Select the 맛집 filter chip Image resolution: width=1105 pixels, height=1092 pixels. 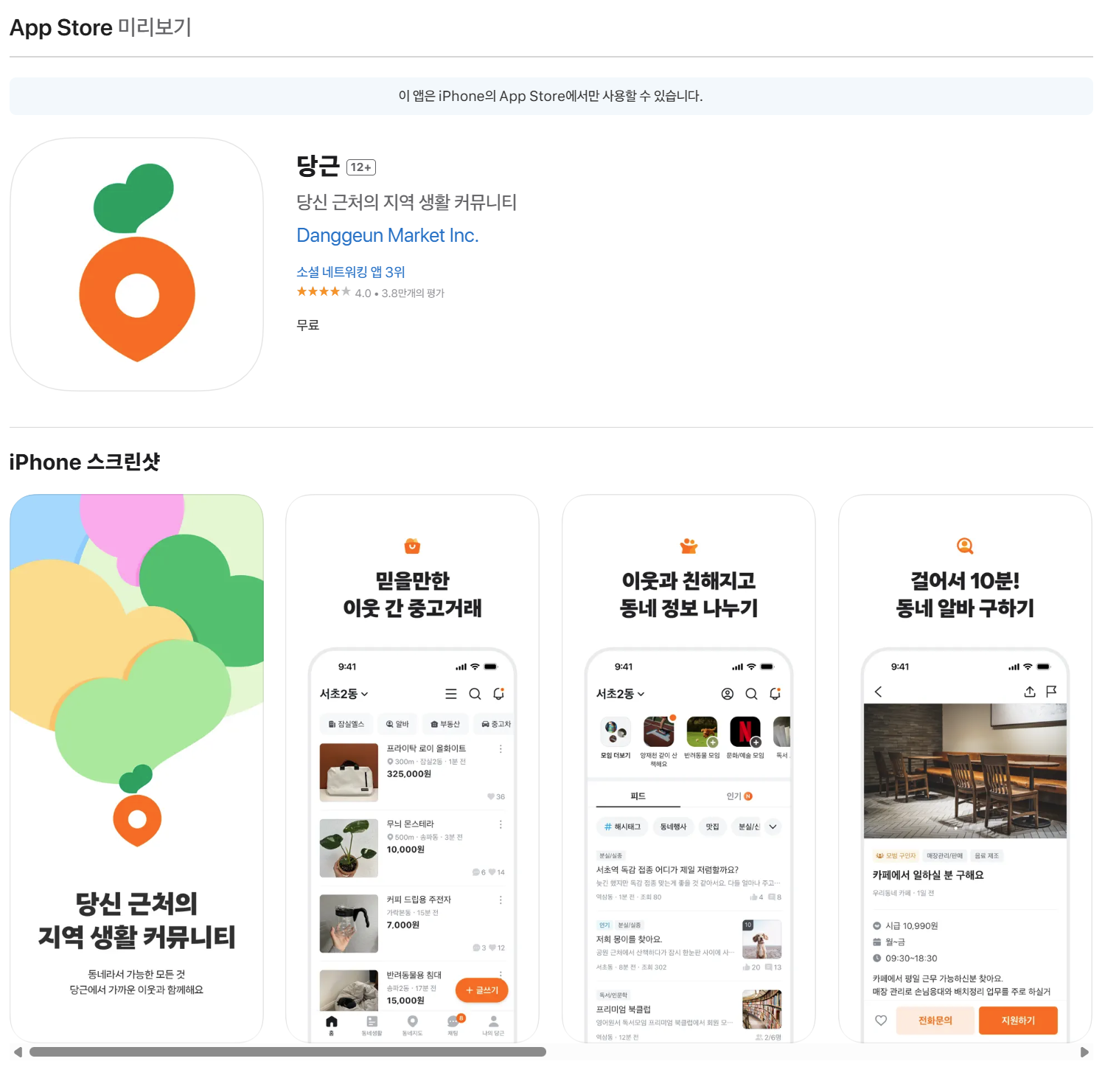click(712, 827)
